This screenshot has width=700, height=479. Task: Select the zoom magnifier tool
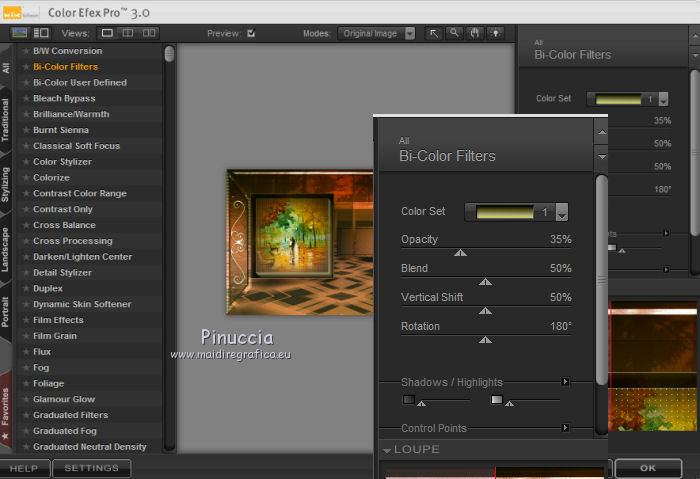(454, 33)
